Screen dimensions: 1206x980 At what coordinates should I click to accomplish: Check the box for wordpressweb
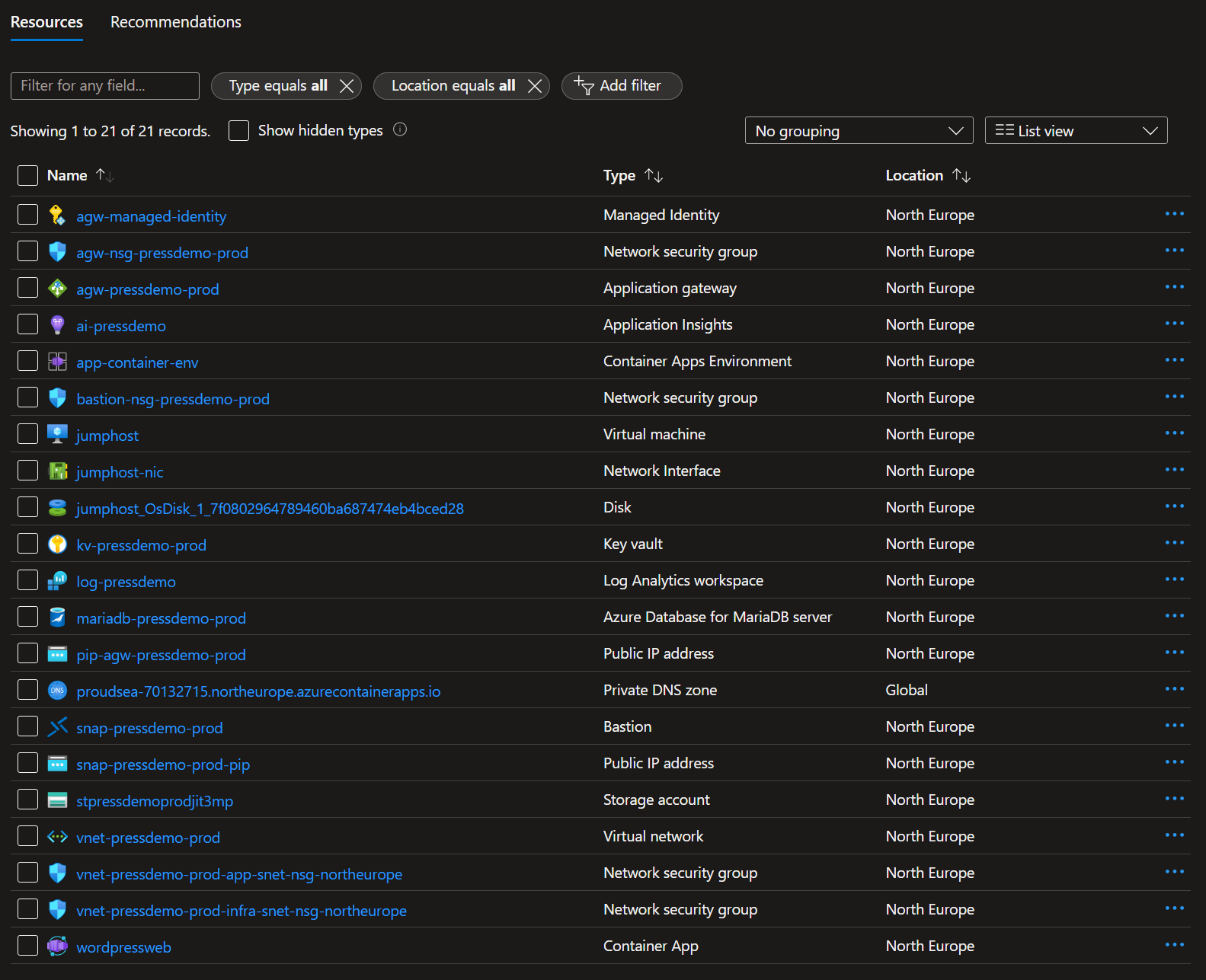click(27, 946)
